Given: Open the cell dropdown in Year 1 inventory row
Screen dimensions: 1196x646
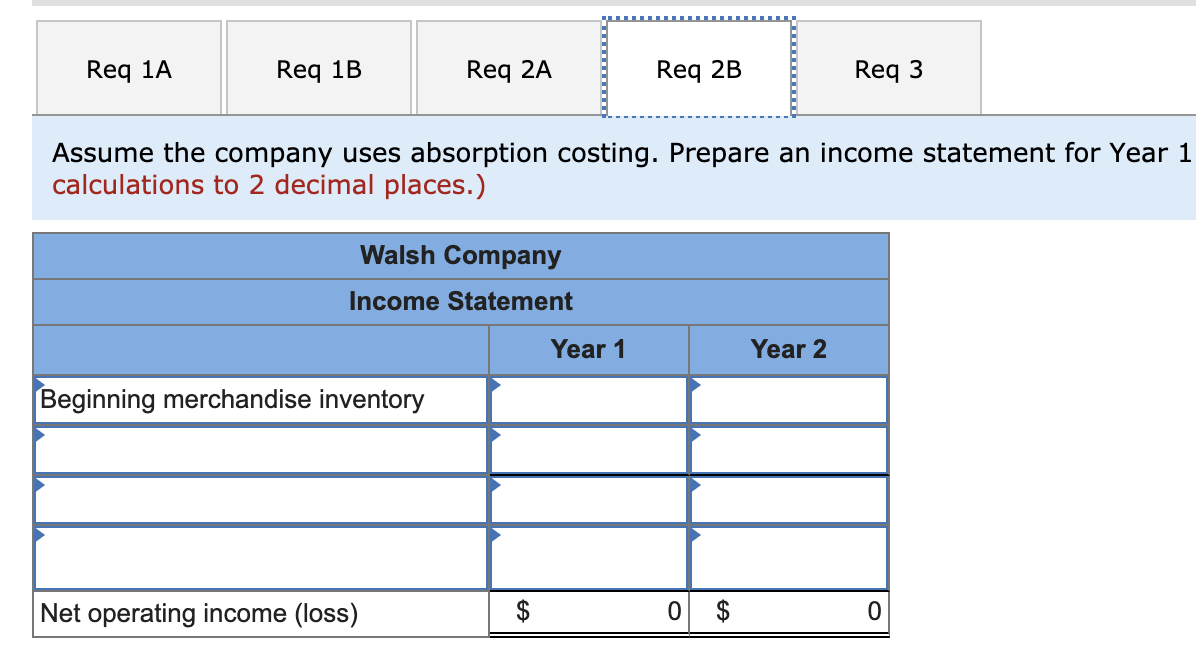Looking at the screenshot, I should [x=492, y=385].
